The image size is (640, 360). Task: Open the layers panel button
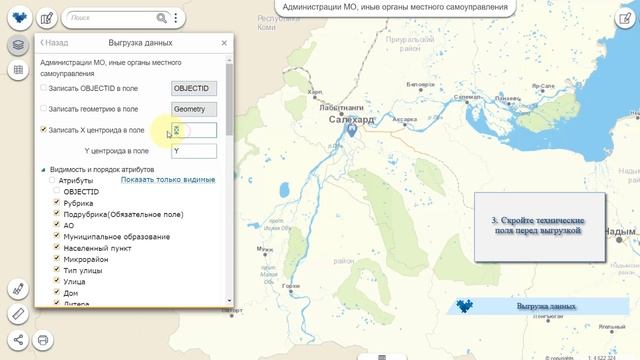[x=18, y=44]
